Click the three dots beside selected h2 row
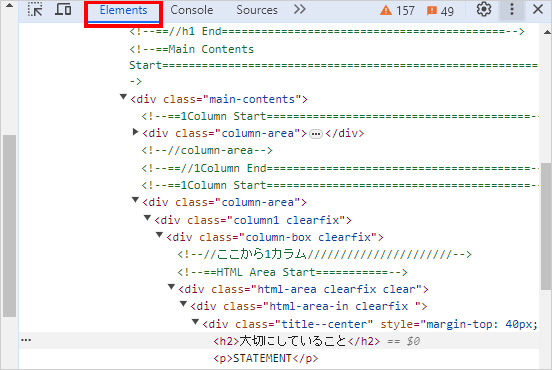The image size is (552, 370). pos(26,340)
